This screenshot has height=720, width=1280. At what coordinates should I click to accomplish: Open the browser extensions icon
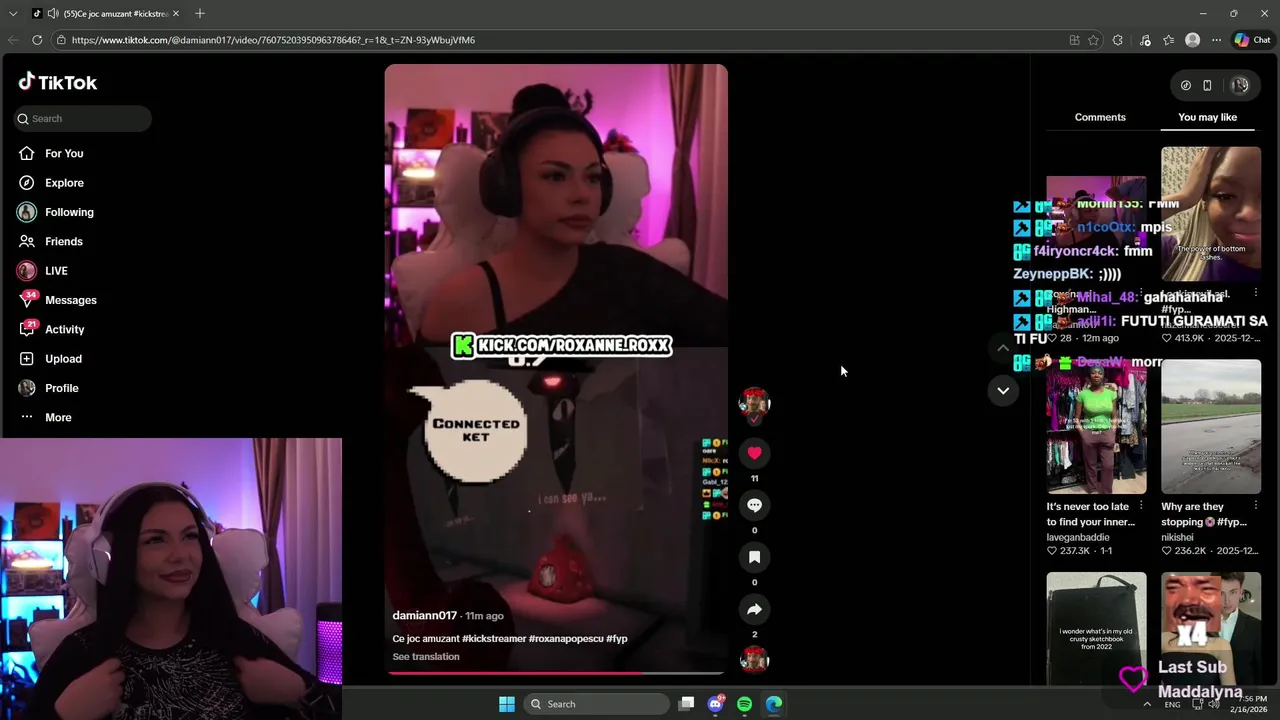[1117, 40]
